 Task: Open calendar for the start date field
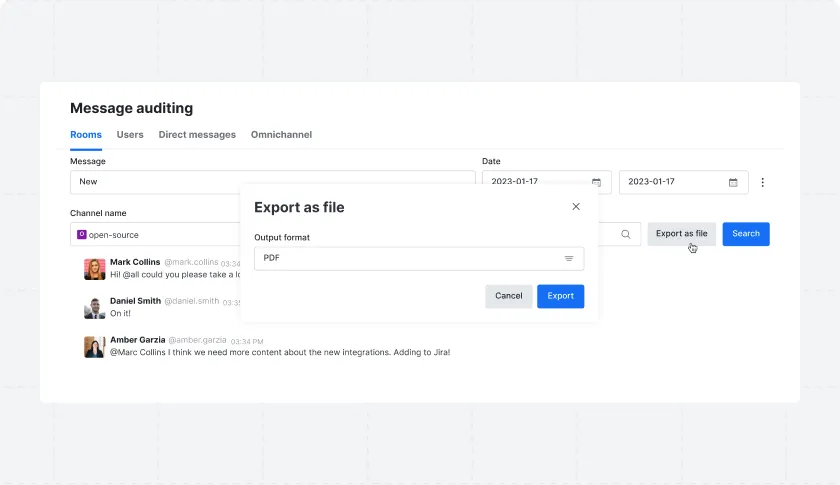point(596,182)
